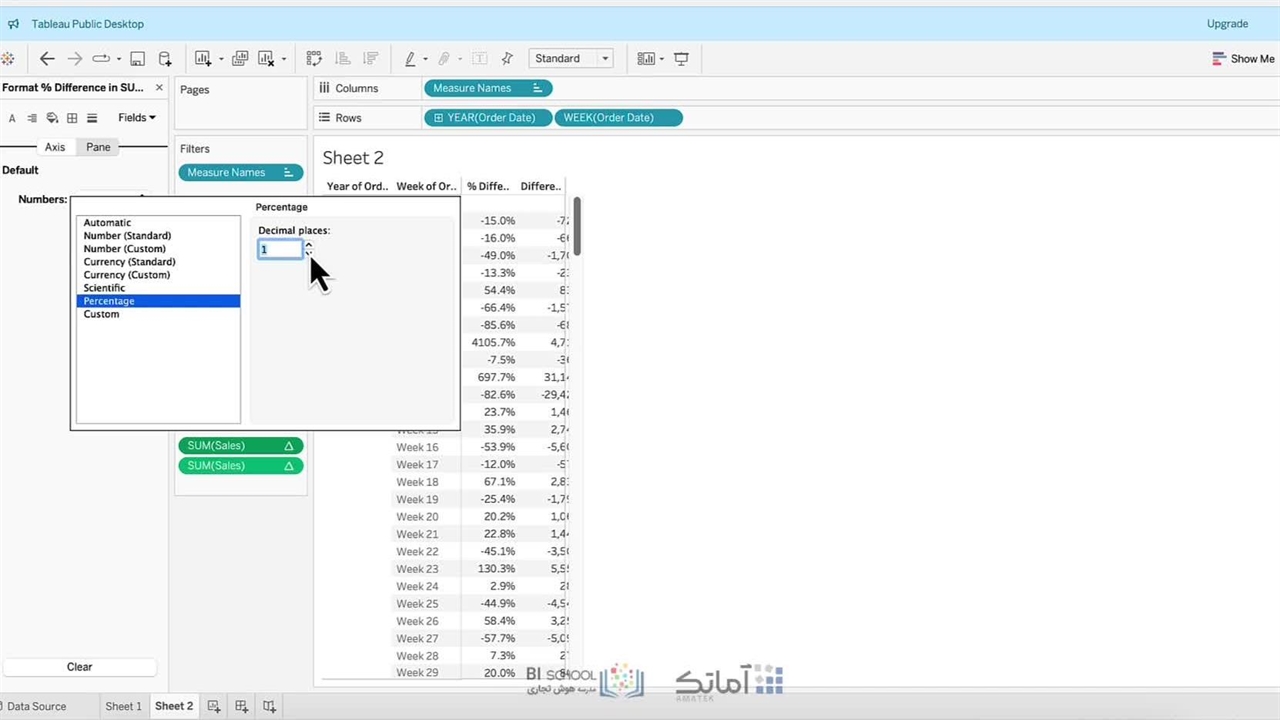Click the Swap rows and columns icon
The image size is (1280, 720).
(314, 59)
